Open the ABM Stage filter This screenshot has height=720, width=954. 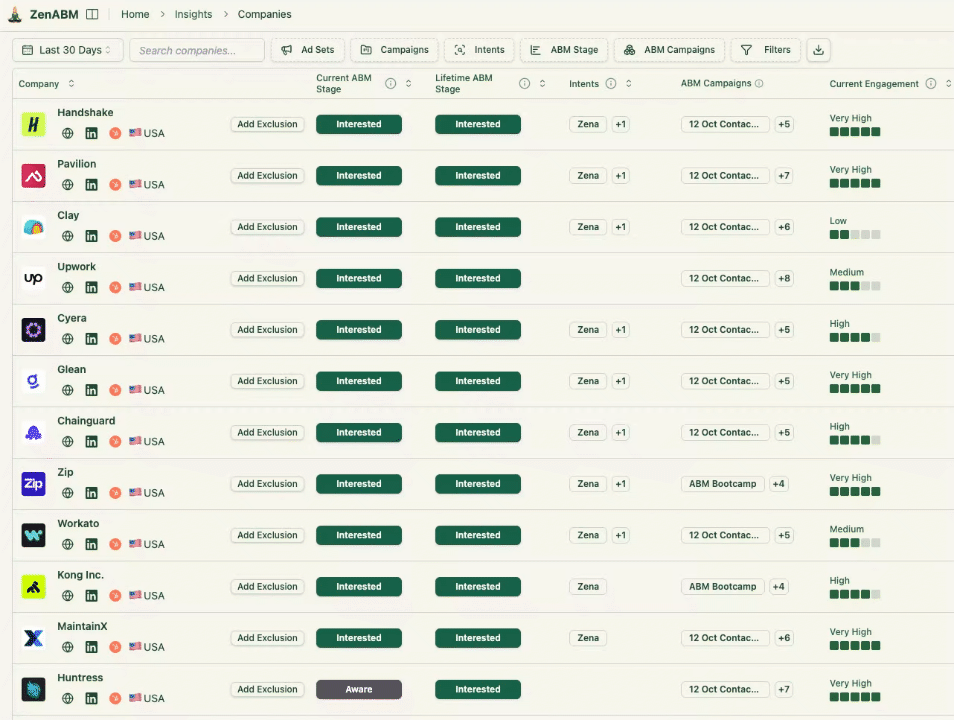click(564, 50)
